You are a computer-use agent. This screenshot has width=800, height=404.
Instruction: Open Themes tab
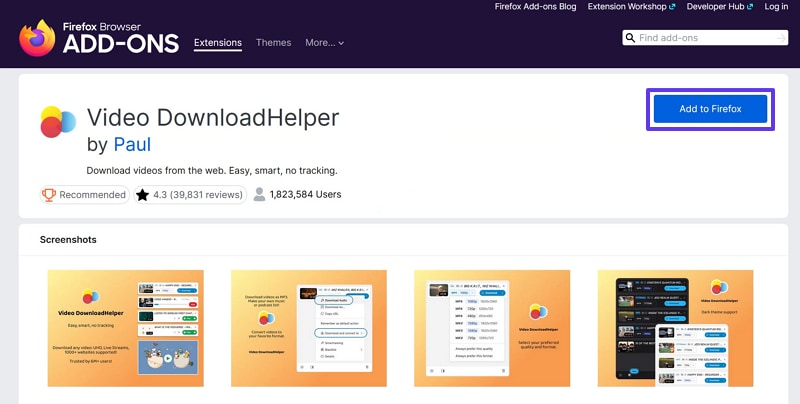point(273,43)
